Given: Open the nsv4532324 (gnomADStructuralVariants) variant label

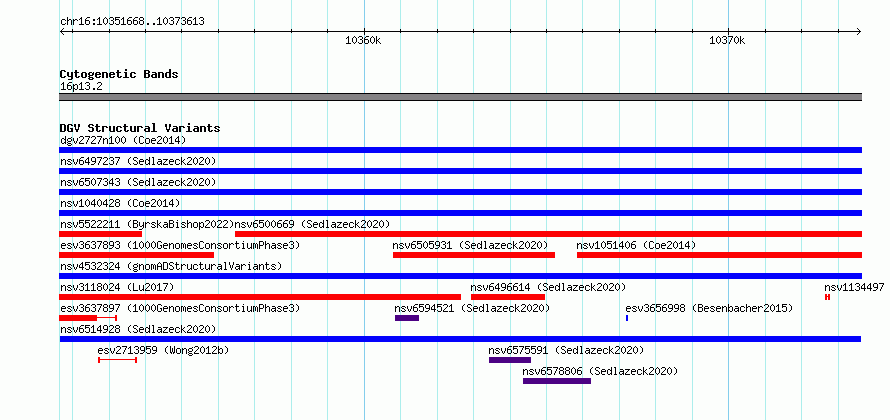Looking at the screenshot, I should tap(171, 266).
